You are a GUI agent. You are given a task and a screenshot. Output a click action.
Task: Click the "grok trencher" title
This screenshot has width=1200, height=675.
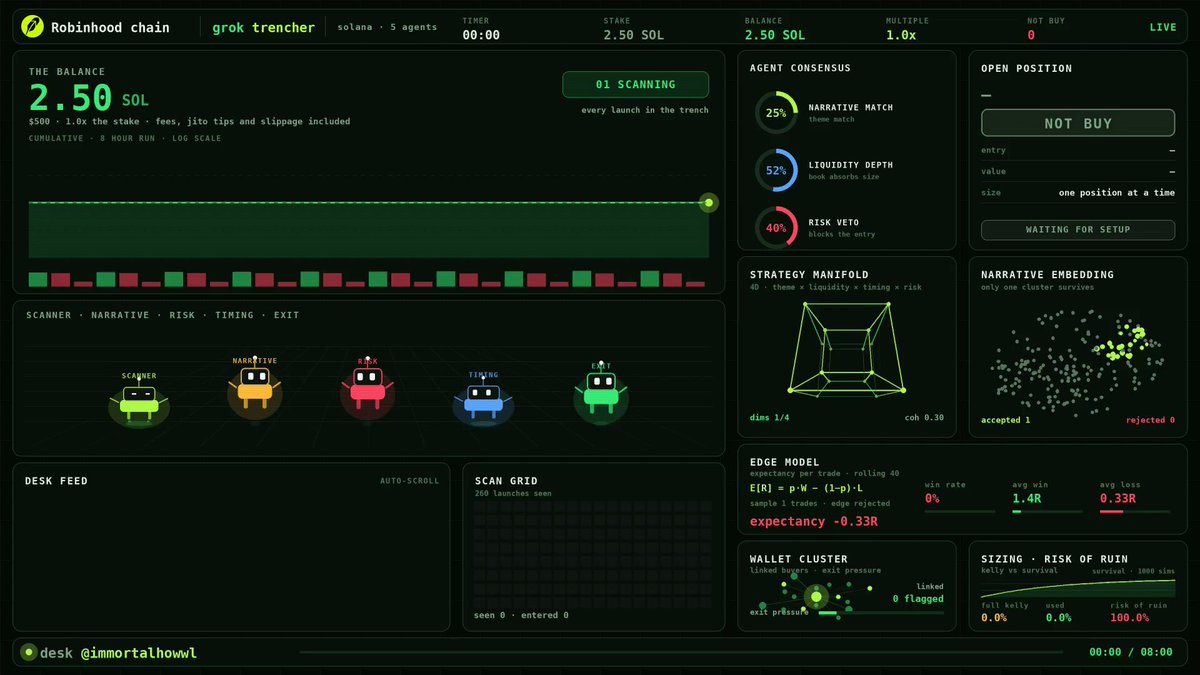pyautogui.click(x=263, y=27)
